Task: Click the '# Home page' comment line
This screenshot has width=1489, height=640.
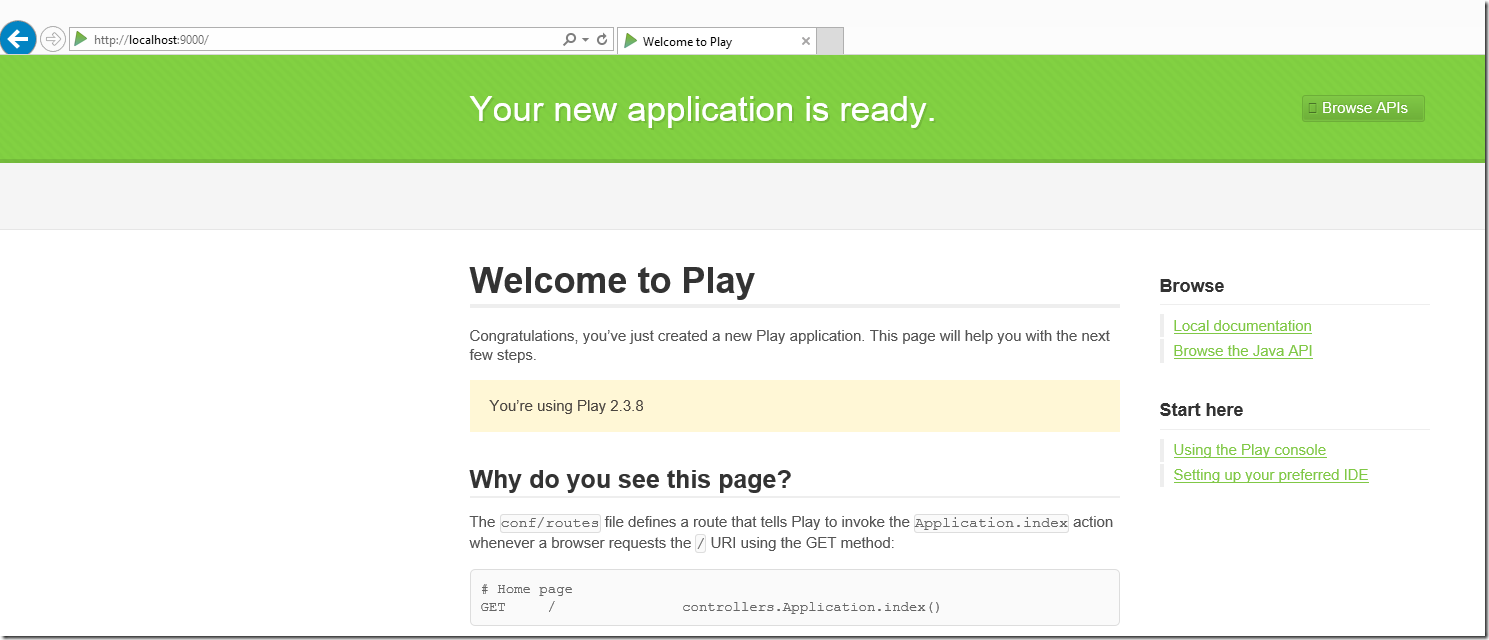Action: pyautogui.click(x=527, y=589)
